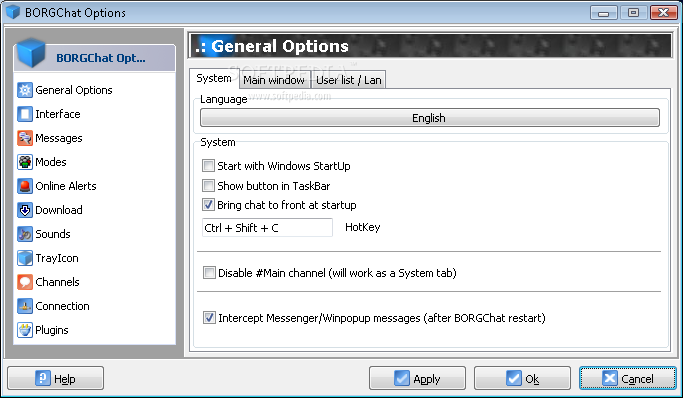Click the BORGChat cube icon in title bar
Viewport: 683px width, 398px height.
[13, 12]
